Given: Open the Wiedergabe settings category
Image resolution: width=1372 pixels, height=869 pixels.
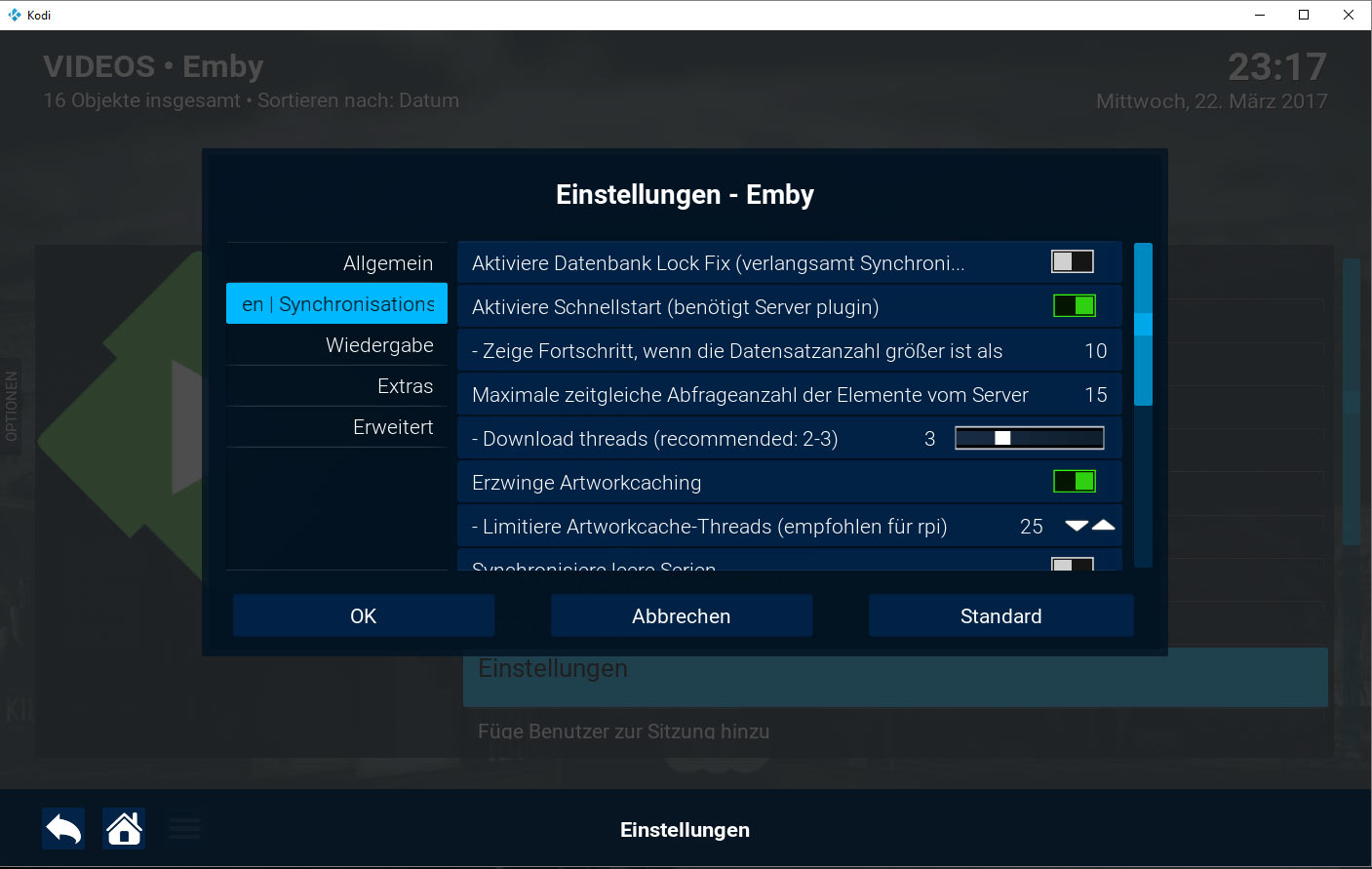Looking at the screenshot, I should [336, 345].
